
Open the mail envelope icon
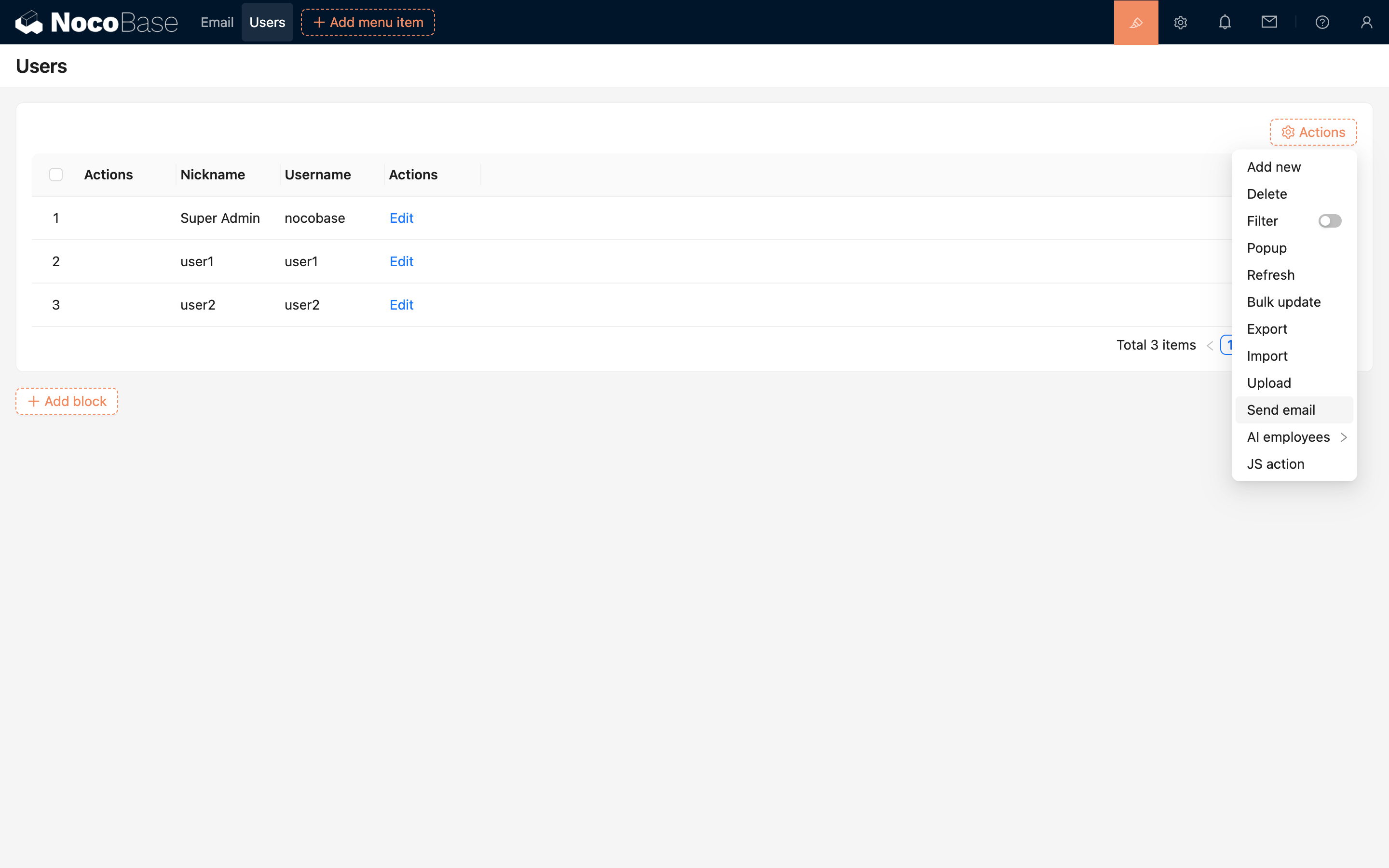point(1269,22)
